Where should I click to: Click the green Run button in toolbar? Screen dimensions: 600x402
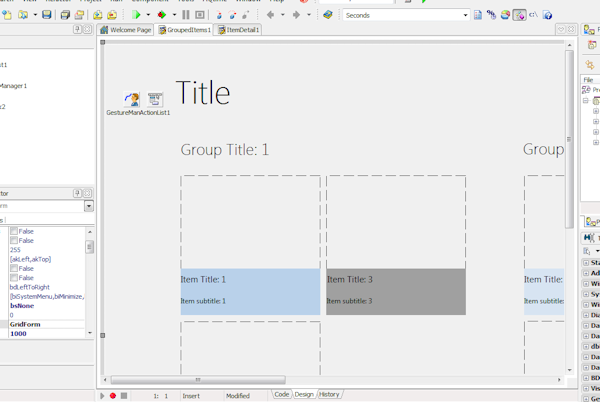click(137, 15)
